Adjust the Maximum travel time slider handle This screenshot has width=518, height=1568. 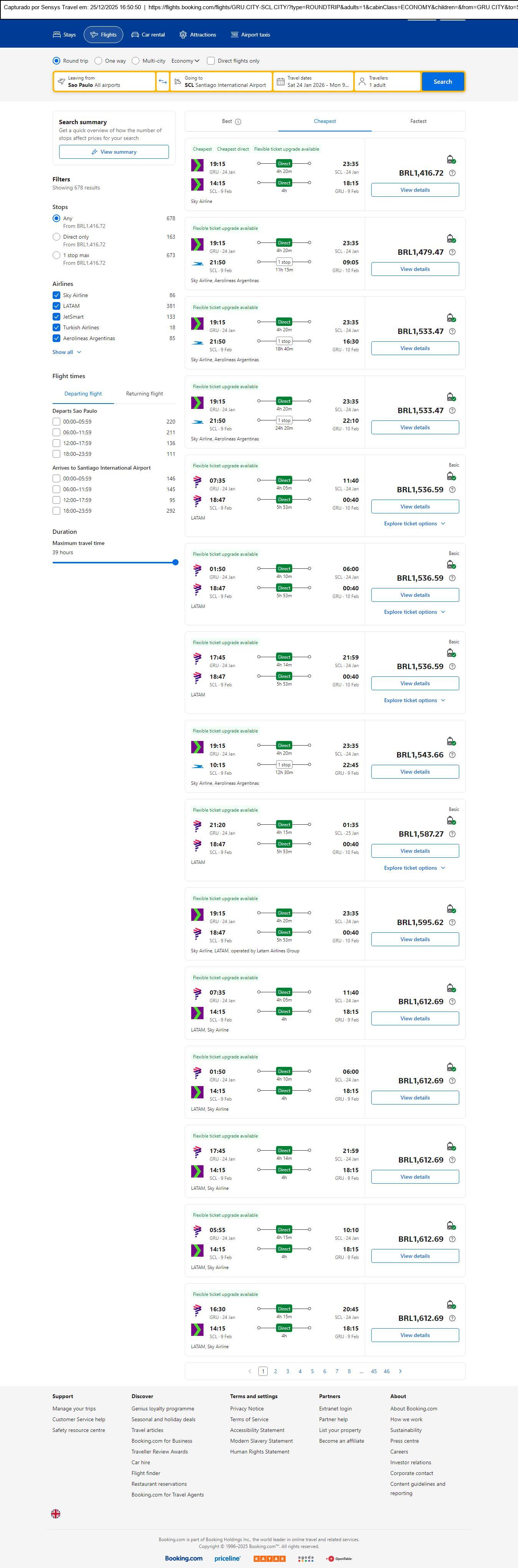click(175, 562)
